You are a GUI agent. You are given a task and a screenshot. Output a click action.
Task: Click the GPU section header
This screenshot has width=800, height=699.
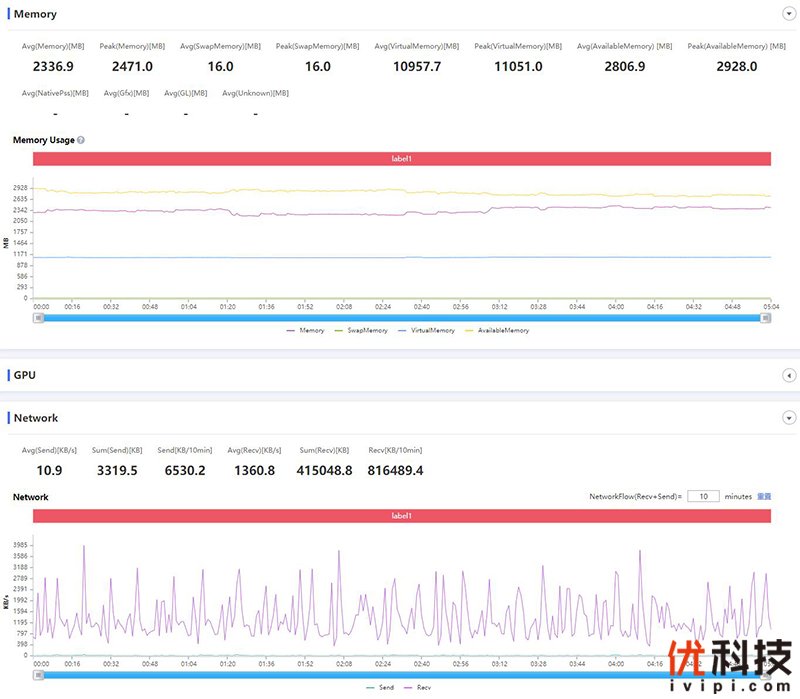tap(25, 375)
